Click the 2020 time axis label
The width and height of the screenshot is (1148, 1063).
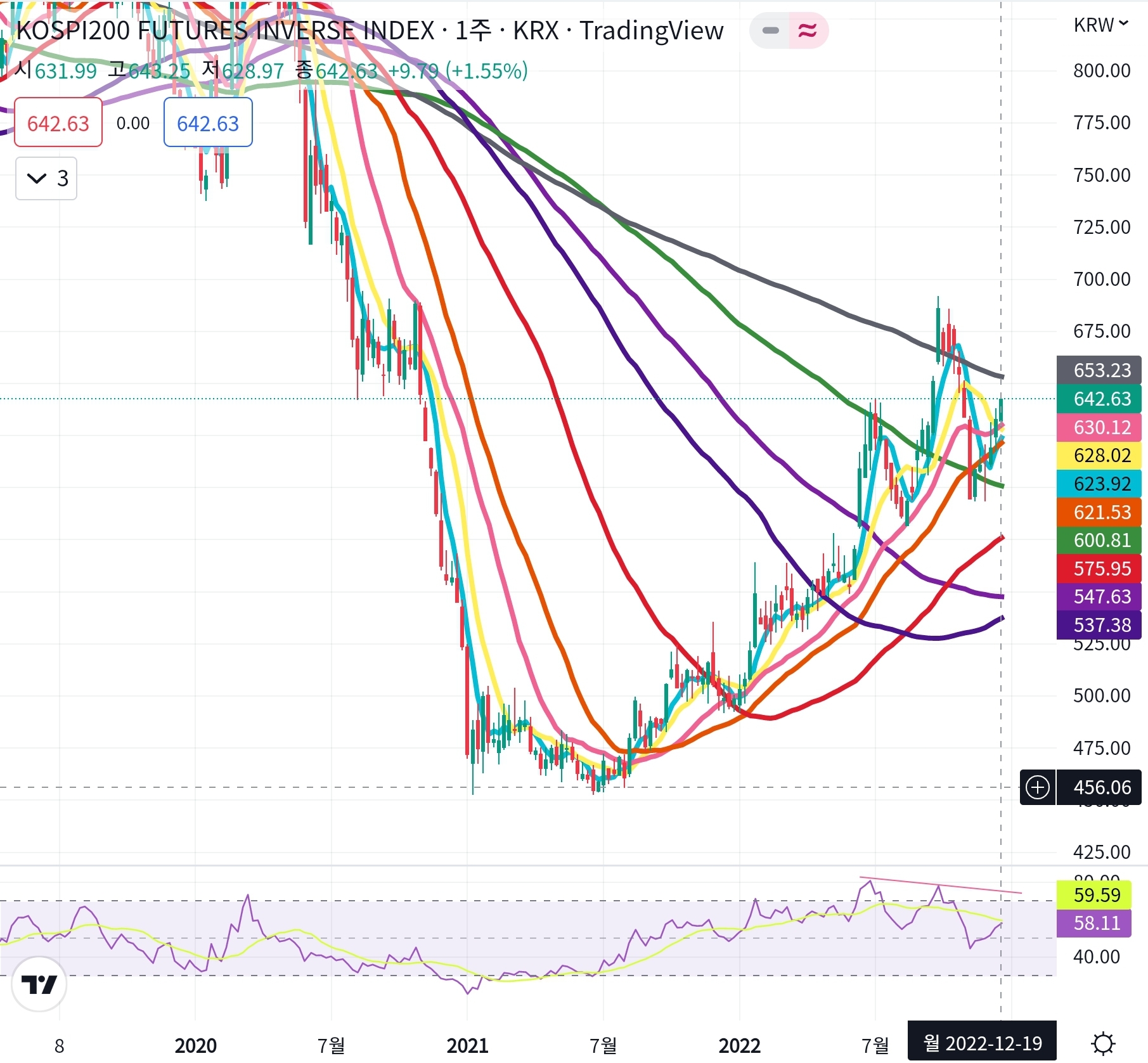coord(195,1045)
